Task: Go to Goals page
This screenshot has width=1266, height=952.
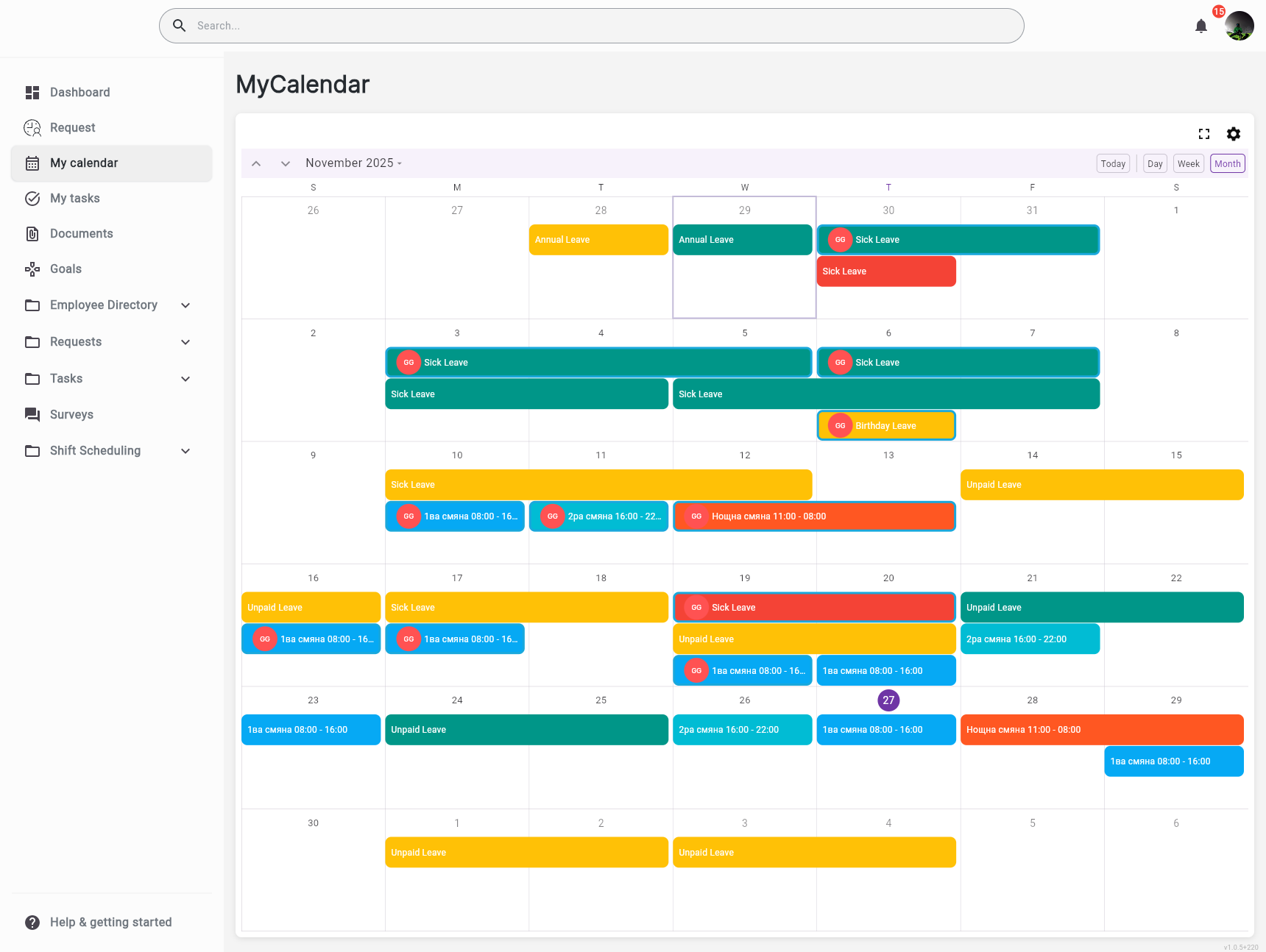Action: (x=66, y=269)
